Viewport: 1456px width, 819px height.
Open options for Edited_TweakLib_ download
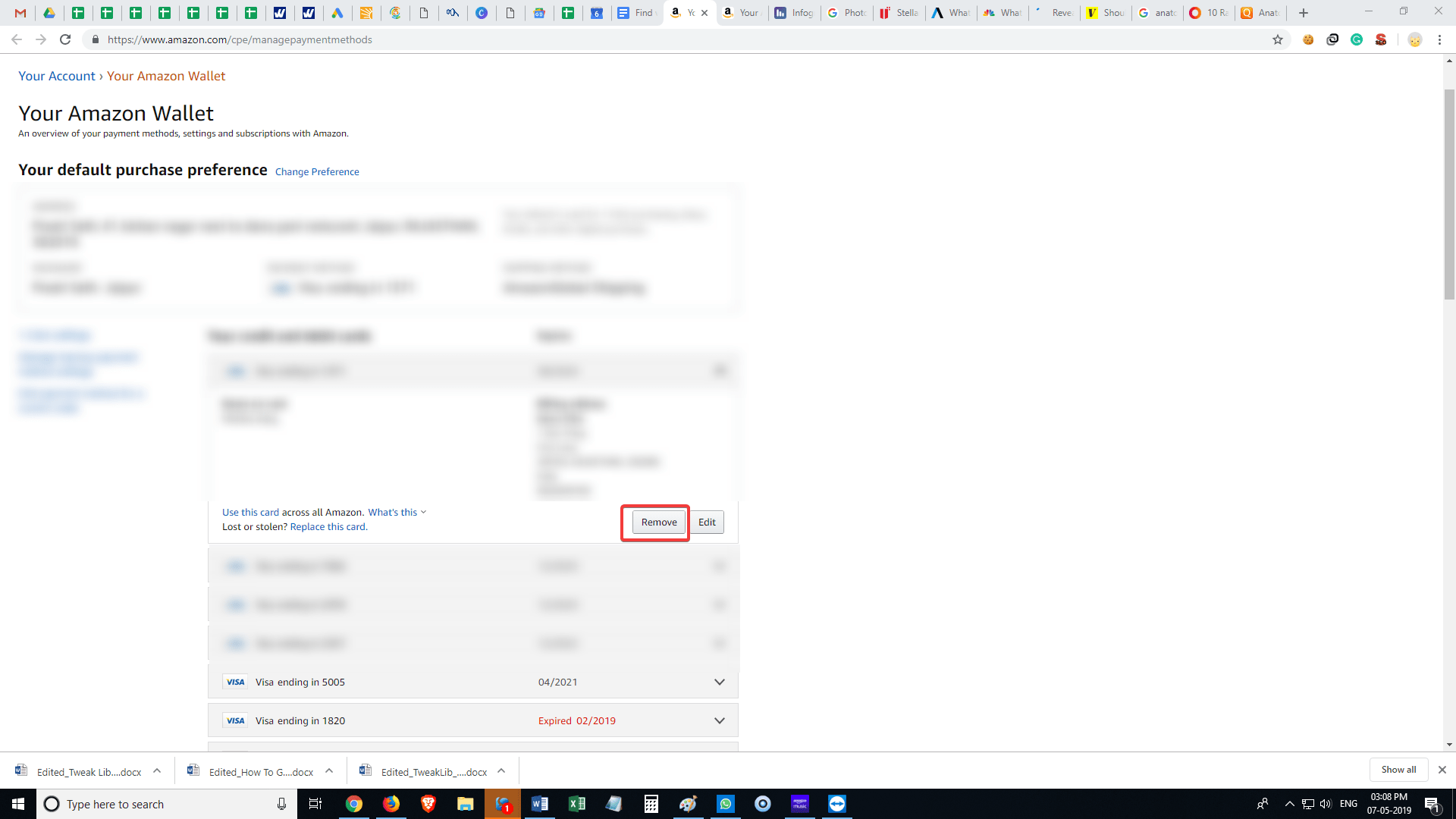[x=501, y=771]
